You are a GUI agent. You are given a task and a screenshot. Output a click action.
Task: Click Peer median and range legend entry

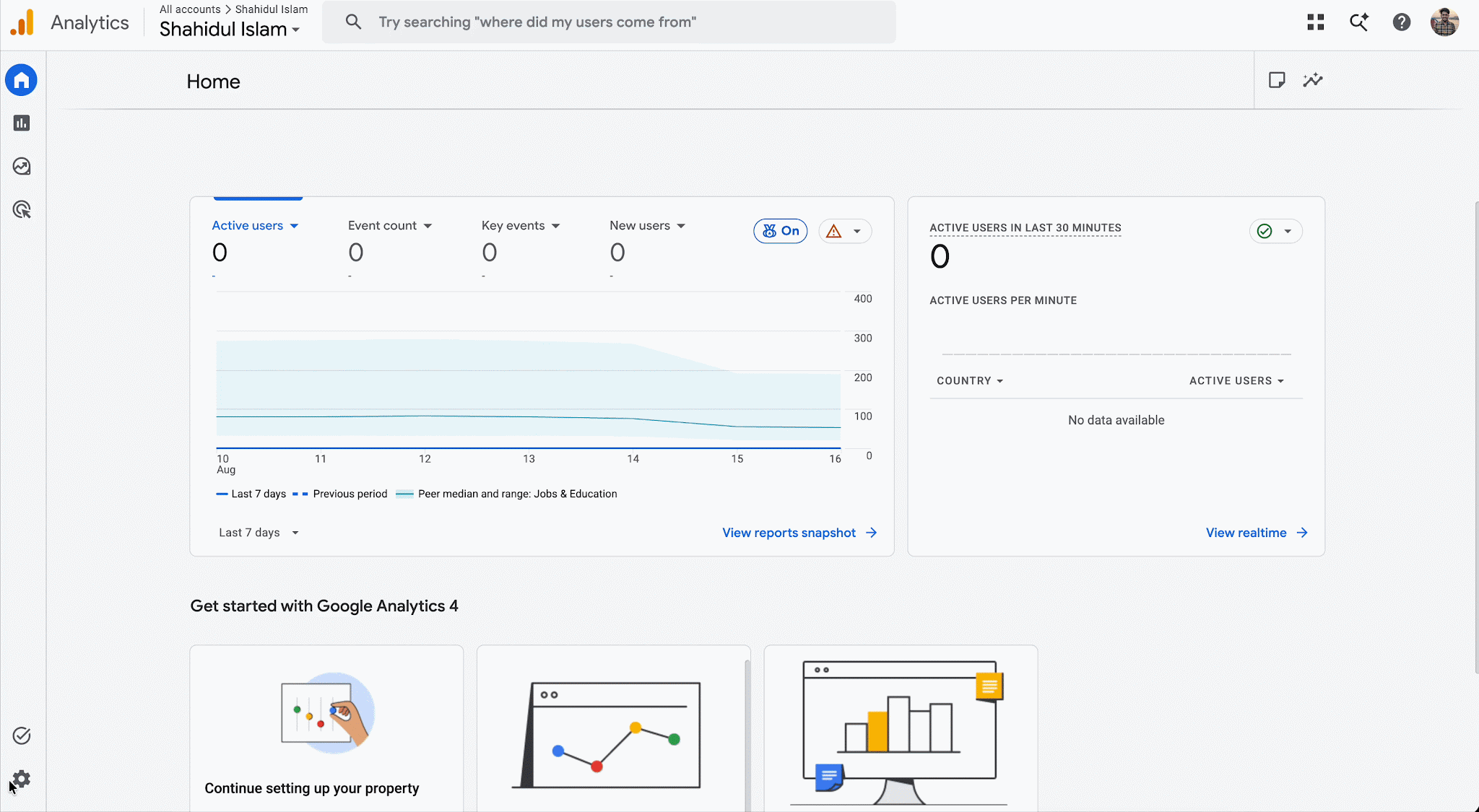[x=507, y=494]
